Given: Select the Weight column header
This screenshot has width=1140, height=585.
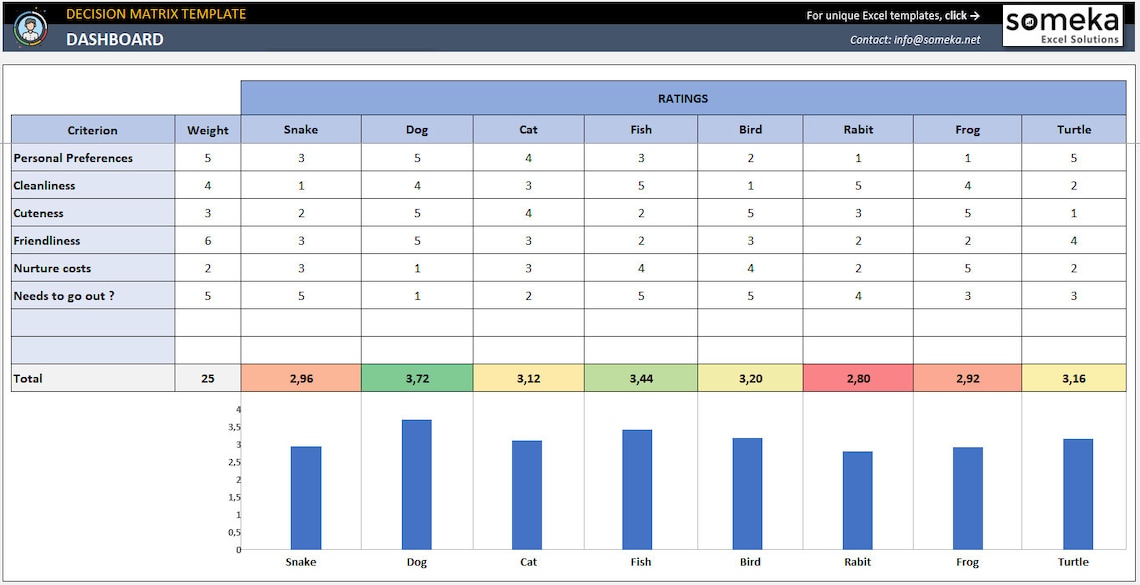Looking at the screenshot, I should tap(207, 129).
